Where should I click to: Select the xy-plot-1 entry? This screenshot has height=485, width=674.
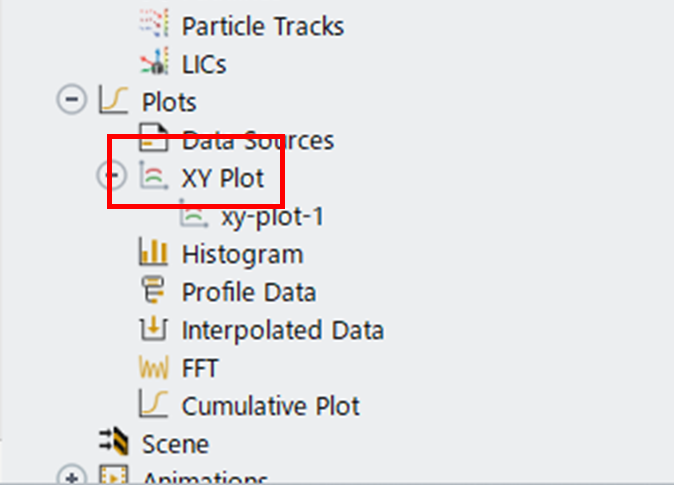[x=272, y=216]
